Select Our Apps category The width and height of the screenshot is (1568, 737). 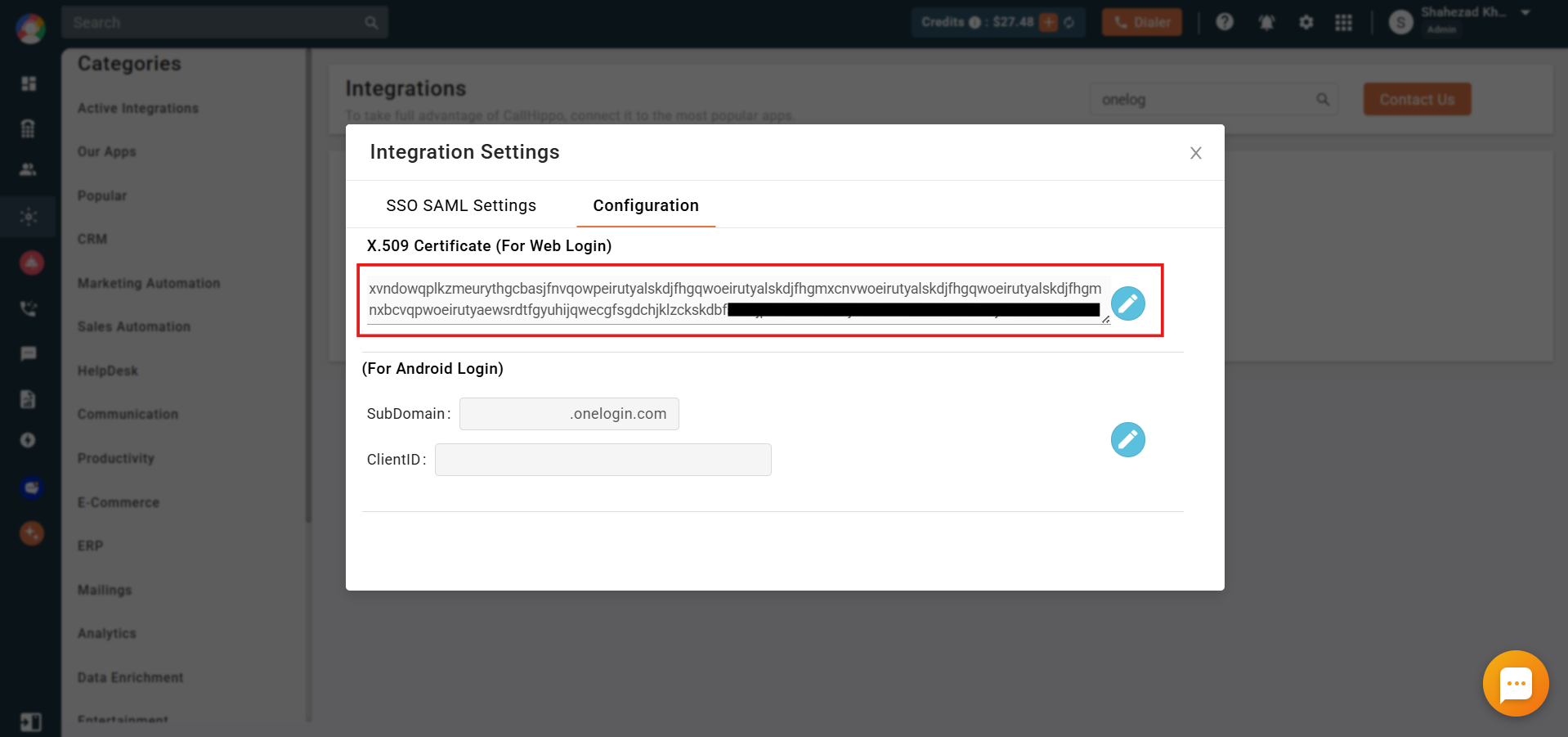[x=107, y=151]
